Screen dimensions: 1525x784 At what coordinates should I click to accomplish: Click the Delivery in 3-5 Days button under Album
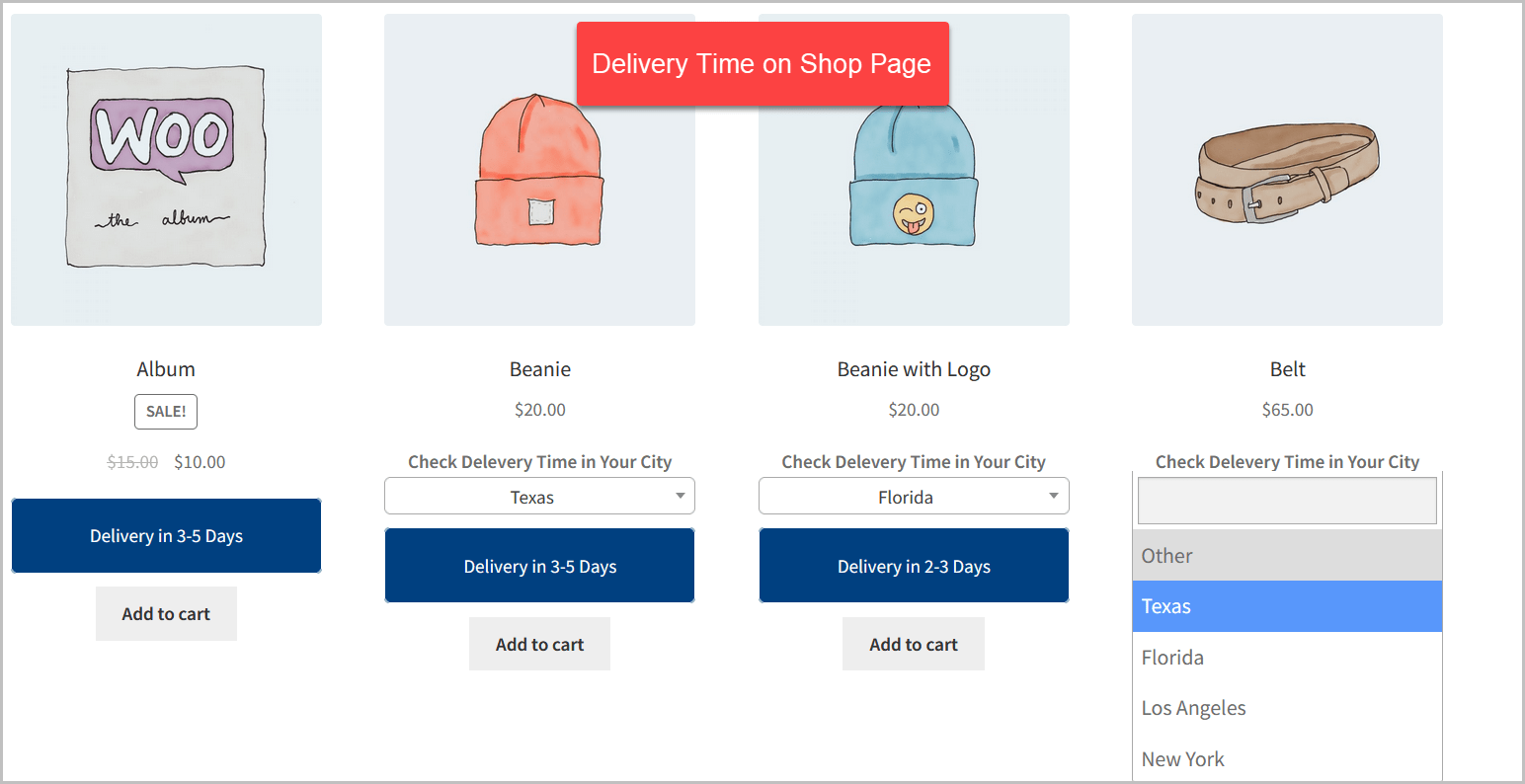click(166, 535)
